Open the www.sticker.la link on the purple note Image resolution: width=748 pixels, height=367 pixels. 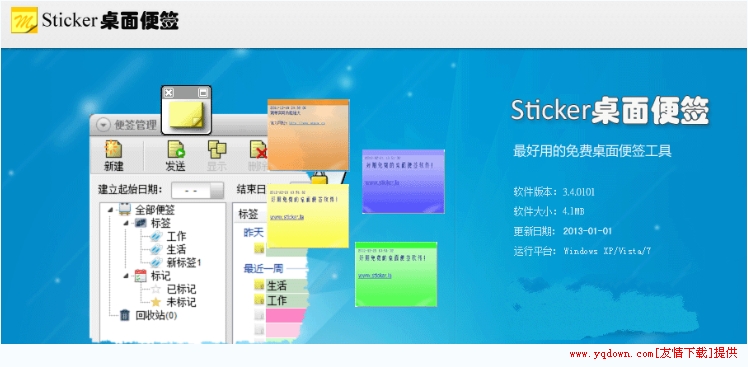pos(382,182)
